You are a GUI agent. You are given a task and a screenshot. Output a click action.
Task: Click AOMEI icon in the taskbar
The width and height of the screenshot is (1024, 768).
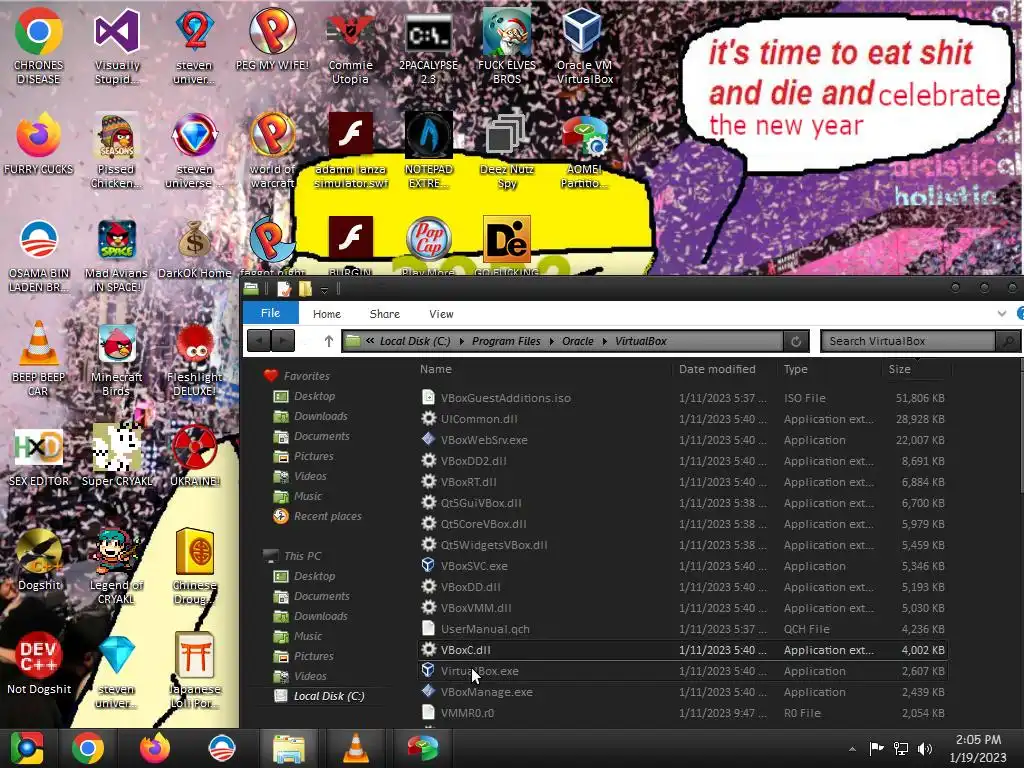[x=423, y=748]
